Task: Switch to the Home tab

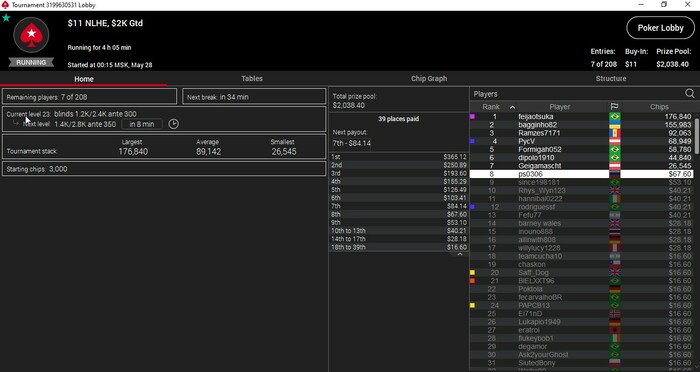Action: (84, 79)
